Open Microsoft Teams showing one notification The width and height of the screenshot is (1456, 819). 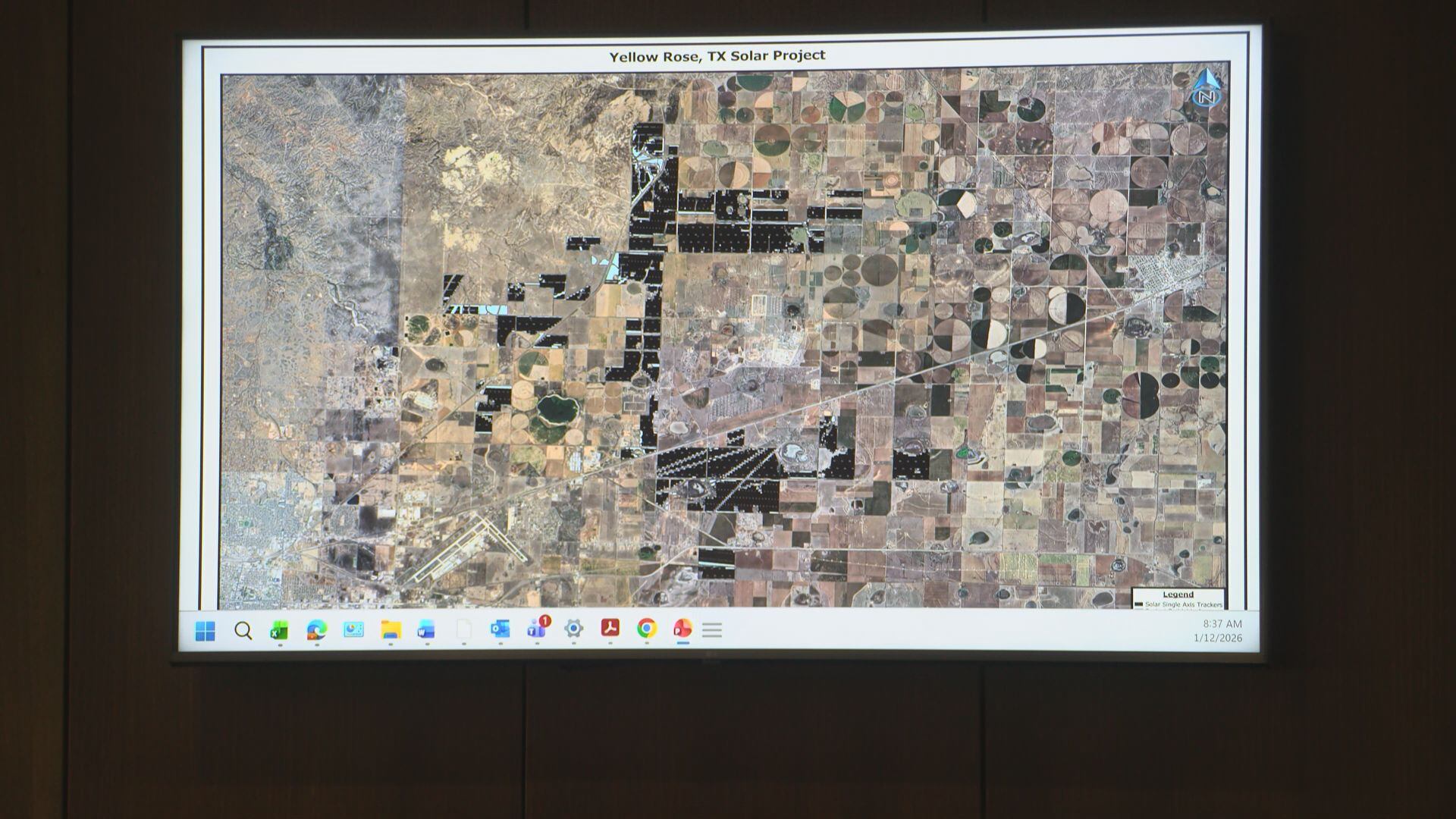pyautogui.click(x=537, y=632)
